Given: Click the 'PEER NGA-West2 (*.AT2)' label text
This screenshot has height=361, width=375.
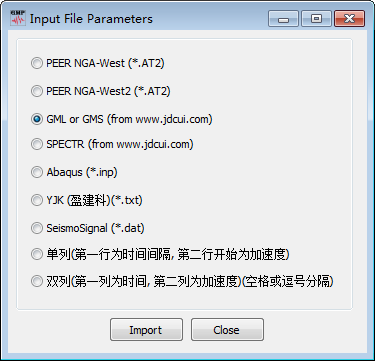Looking at the screenshot, I should tap(108, 91).
